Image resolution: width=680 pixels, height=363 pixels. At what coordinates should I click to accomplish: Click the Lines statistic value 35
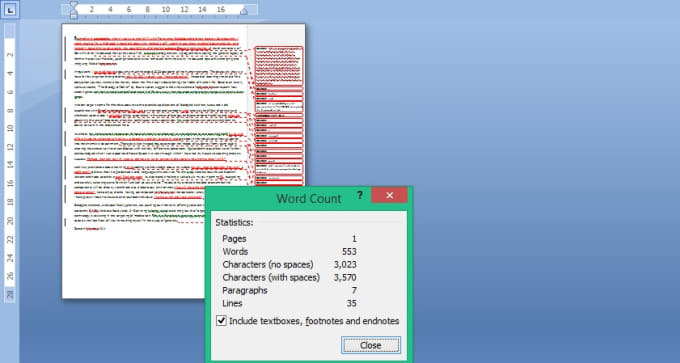pyautogui.click(x=352, y=303)
